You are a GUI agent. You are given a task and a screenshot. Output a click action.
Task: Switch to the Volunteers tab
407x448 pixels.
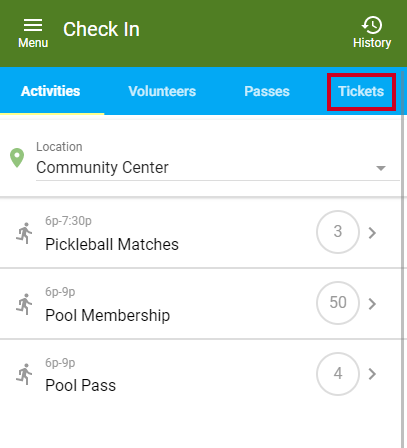[x=162, y=91]
